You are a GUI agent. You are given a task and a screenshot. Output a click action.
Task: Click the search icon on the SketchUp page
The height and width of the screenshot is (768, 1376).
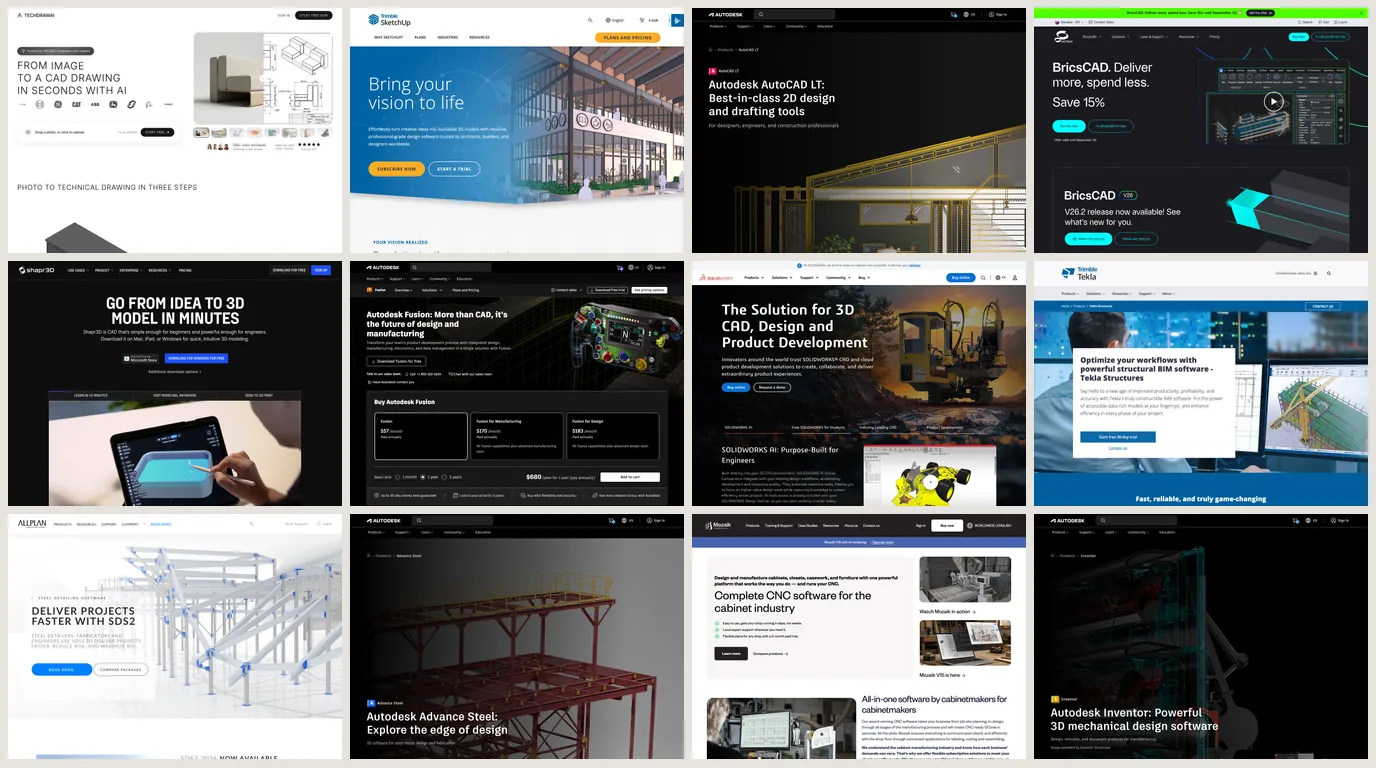click(x=590, y=20)
